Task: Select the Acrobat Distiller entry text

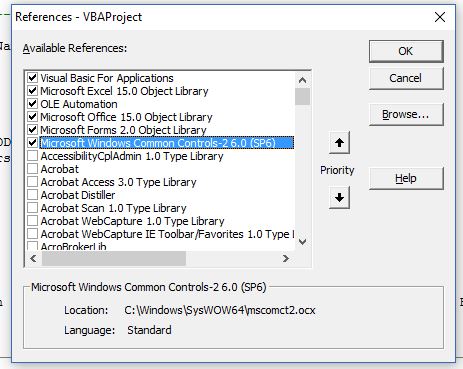Action: (x=78, y=195)
